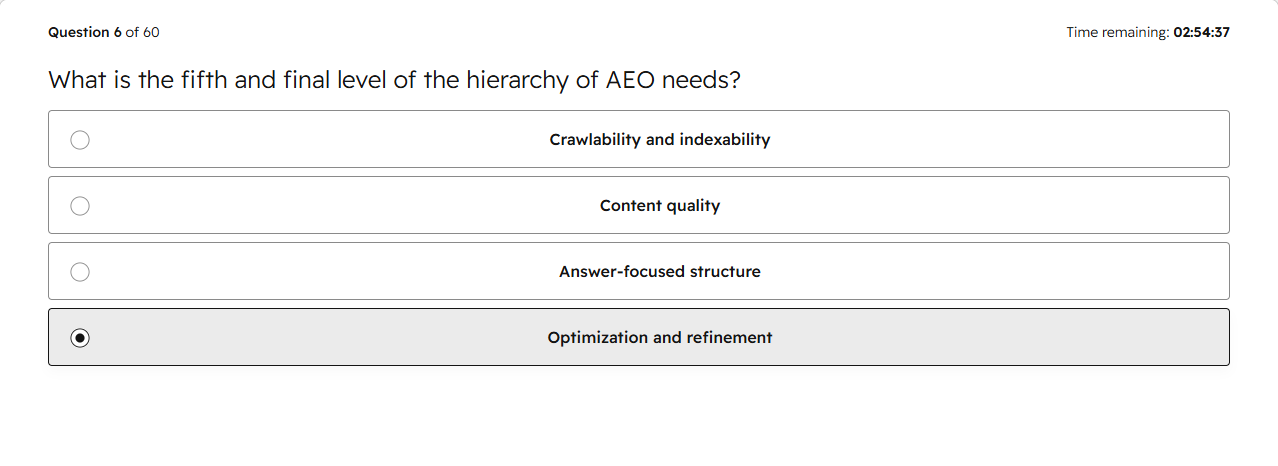Click the word indexability in first option
The height and width of the screenshot is (466, 1278).
click(725, 140)
